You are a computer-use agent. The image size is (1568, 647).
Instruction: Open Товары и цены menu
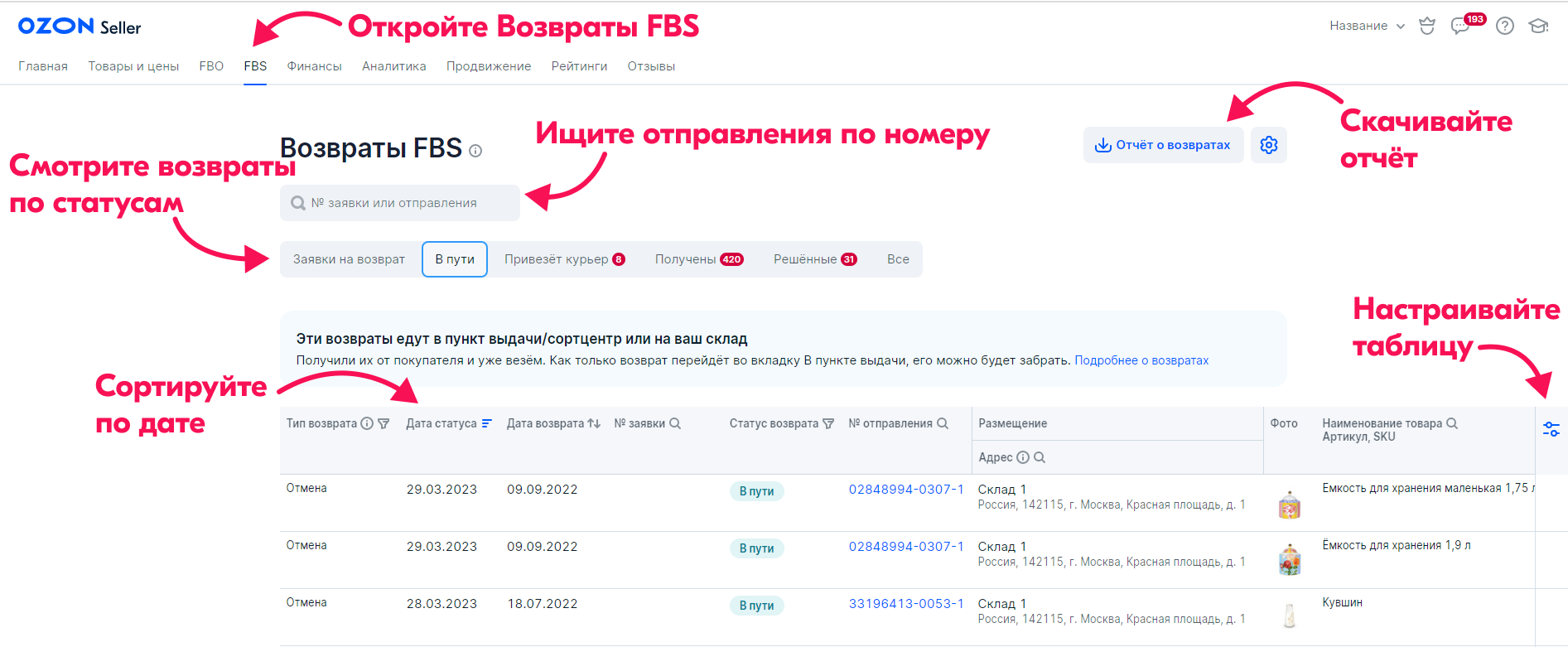point(133,66)
